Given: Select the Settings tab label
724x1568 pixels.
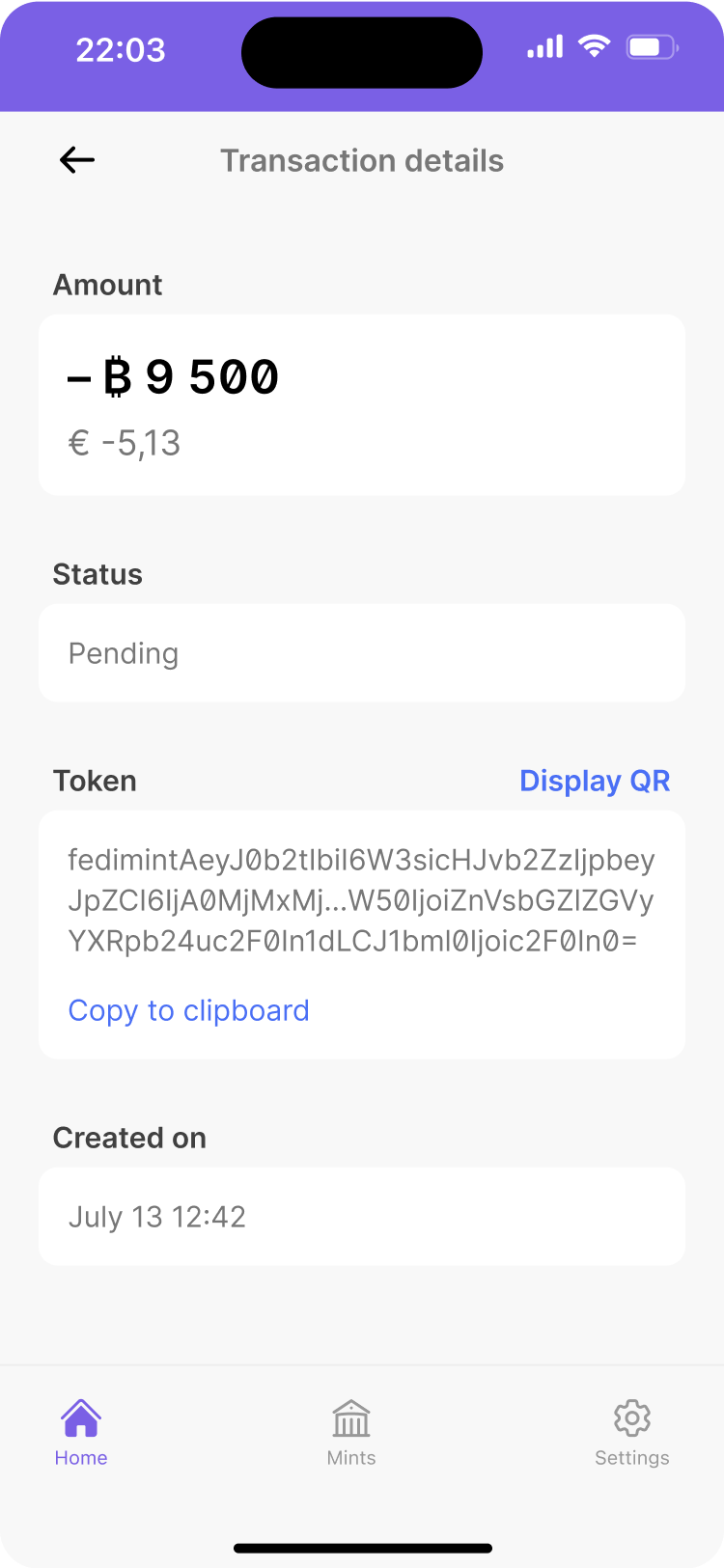Looking at the screenshot, I should pyautogui.click(x=632, y=1458).
